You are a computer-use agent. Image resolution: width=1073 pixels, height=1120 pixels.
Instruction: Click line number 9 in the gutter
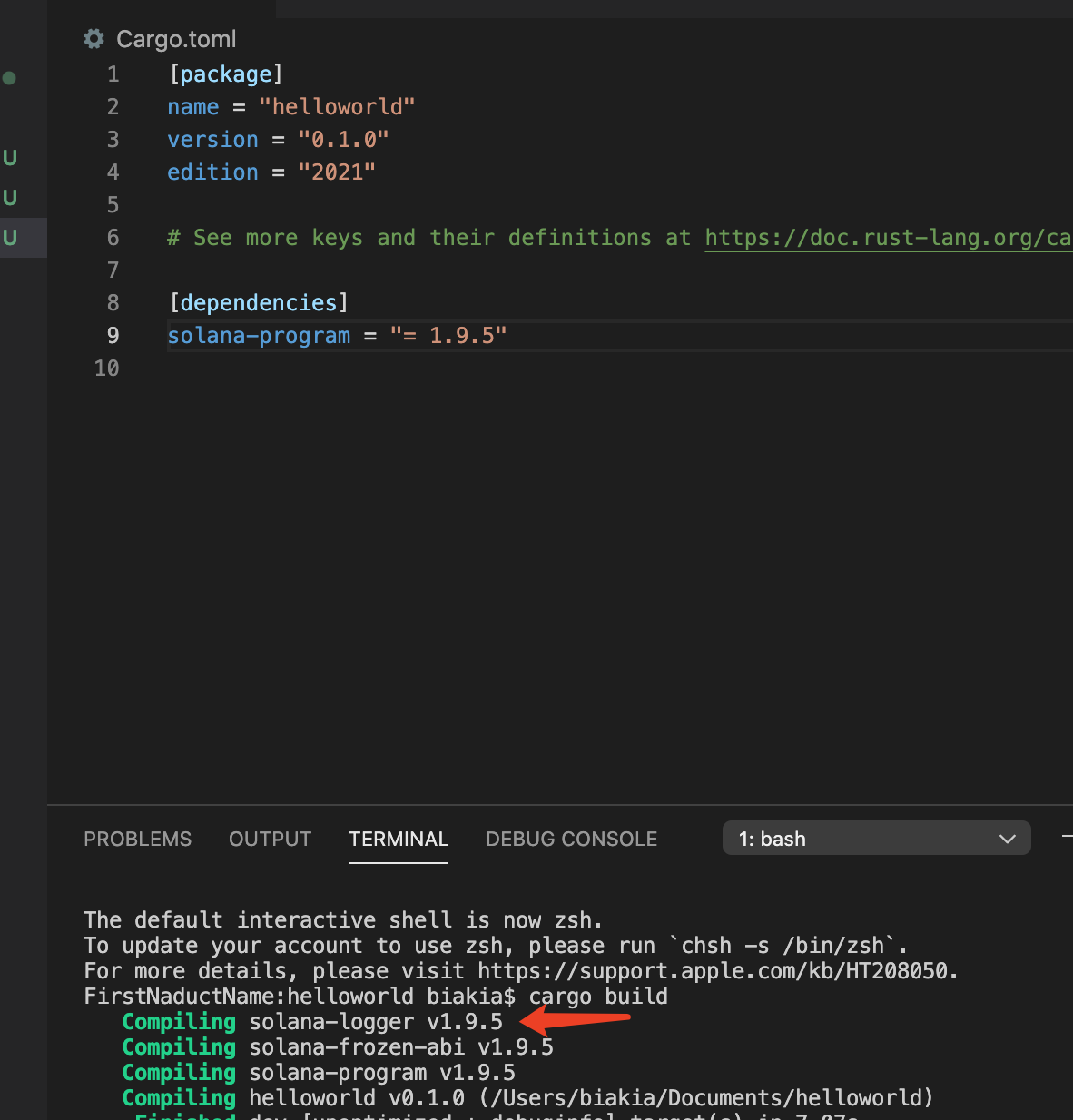pos(113,336)
